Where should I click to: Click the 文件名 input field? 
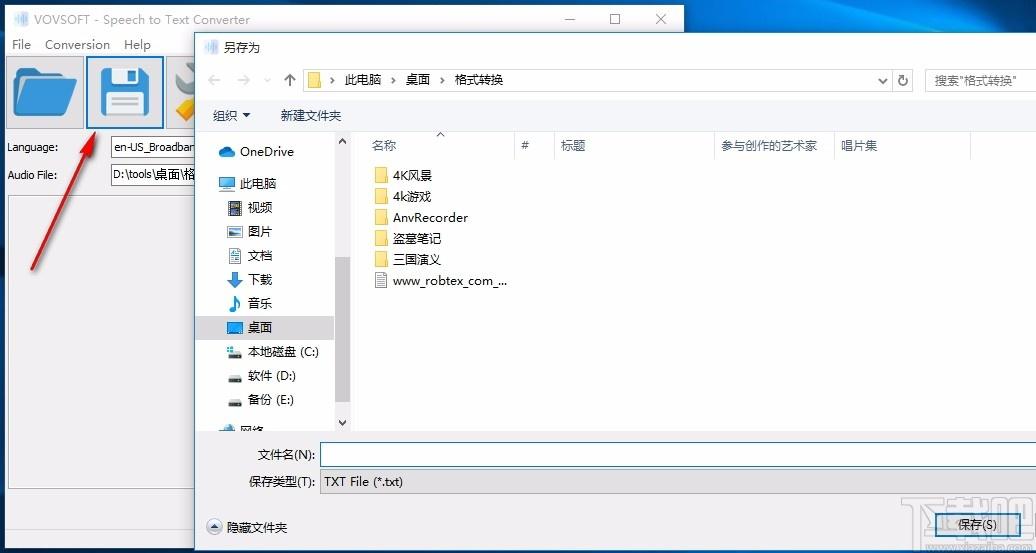click(678, 455)
